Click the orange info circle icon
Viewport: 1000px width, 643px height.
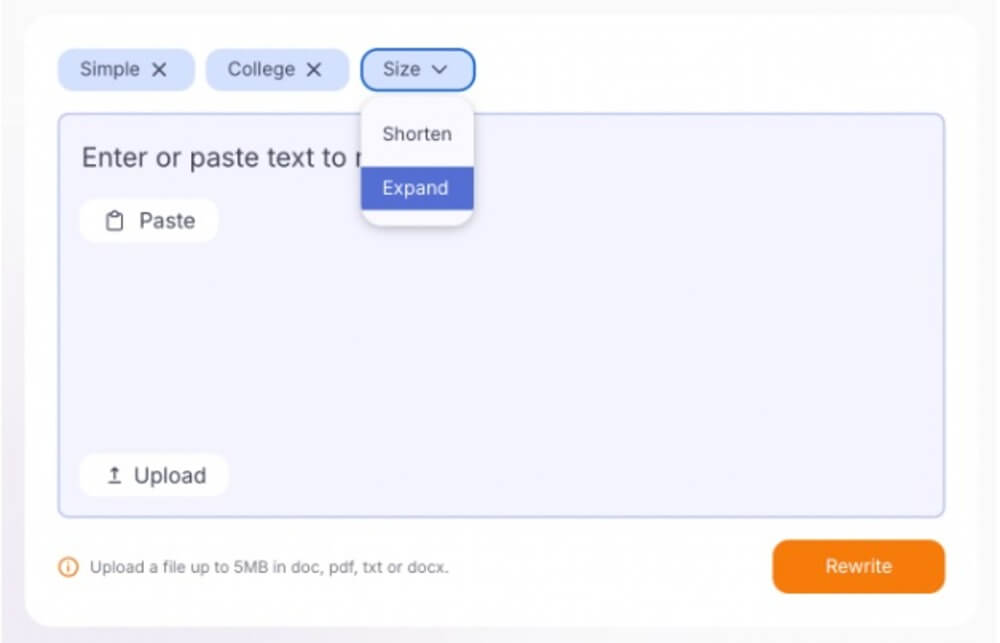click(x=68, y=567)
